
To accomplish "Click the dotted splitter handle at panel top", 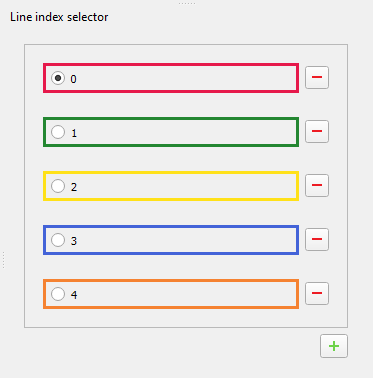I will click(187, 3).
